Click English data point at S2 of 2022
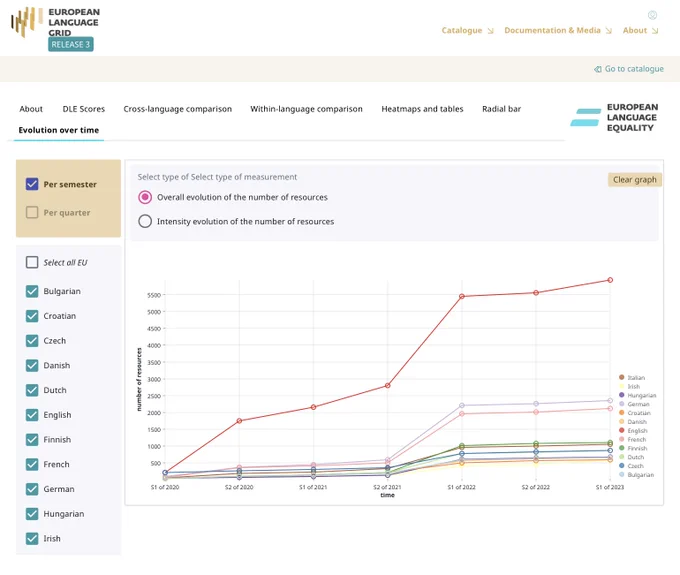Image resolution: width=680 pixels, height=575 pixels. tap(536, 293)
